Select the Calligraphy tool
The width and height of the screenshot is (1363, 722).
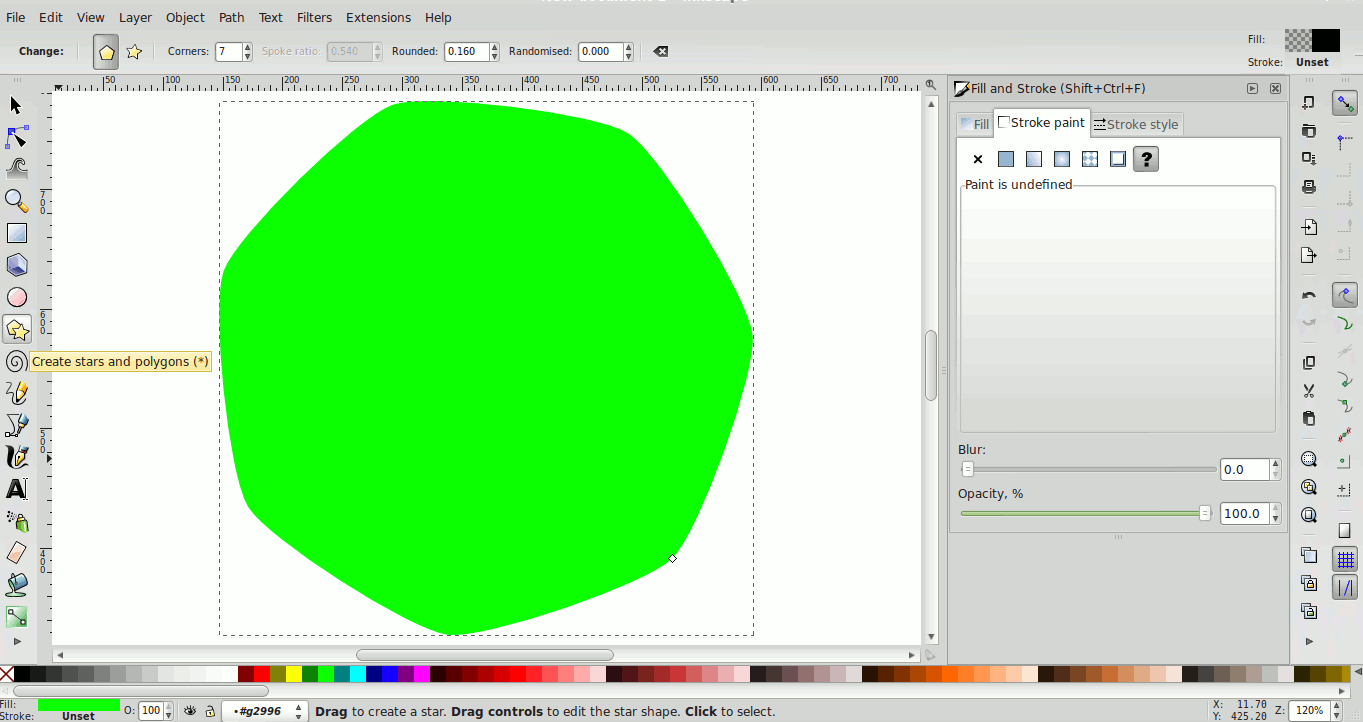16,457
